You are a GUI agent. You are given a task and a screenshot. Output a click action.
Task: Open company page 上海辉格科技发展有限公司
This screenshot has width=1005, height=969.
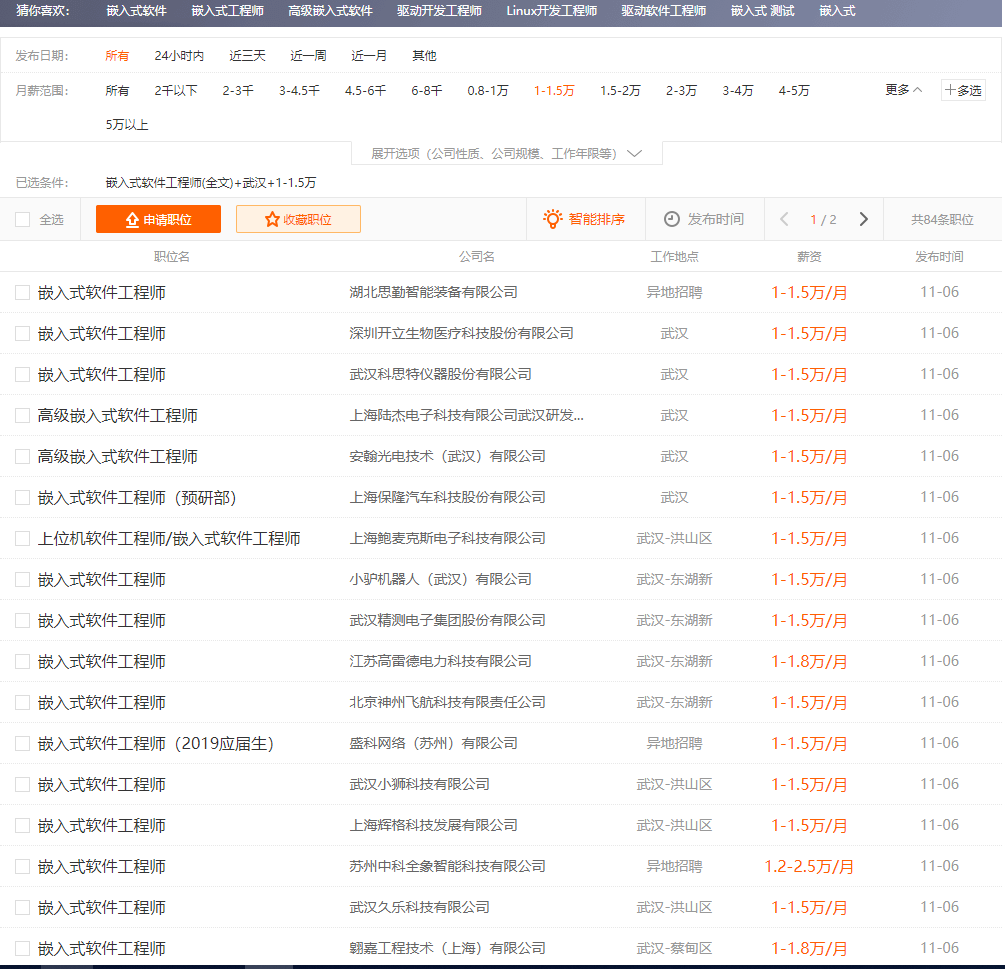point(433,825)
